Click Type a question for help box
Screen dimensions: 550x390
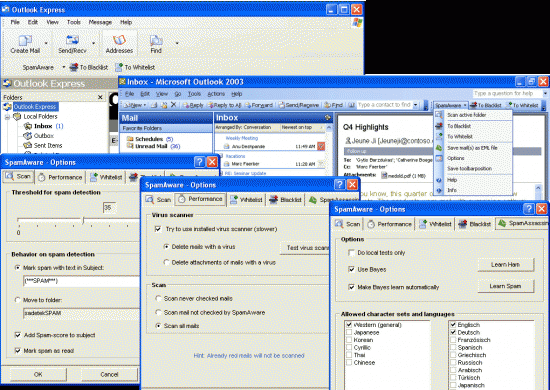pyautogui.click(x=507, y=93)
